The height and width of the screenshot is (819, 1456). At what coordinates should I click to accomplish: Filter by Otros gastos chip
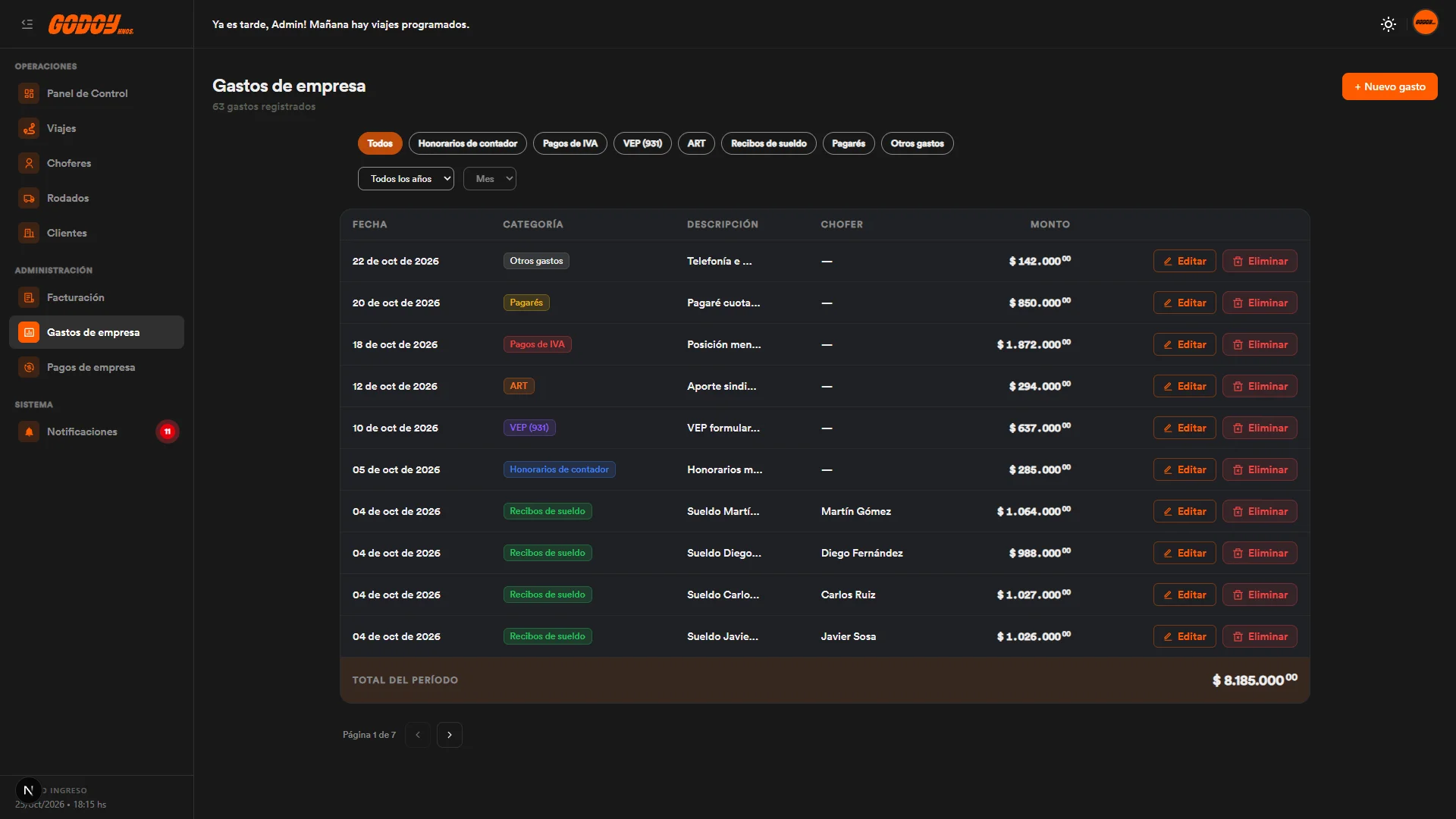918,143
